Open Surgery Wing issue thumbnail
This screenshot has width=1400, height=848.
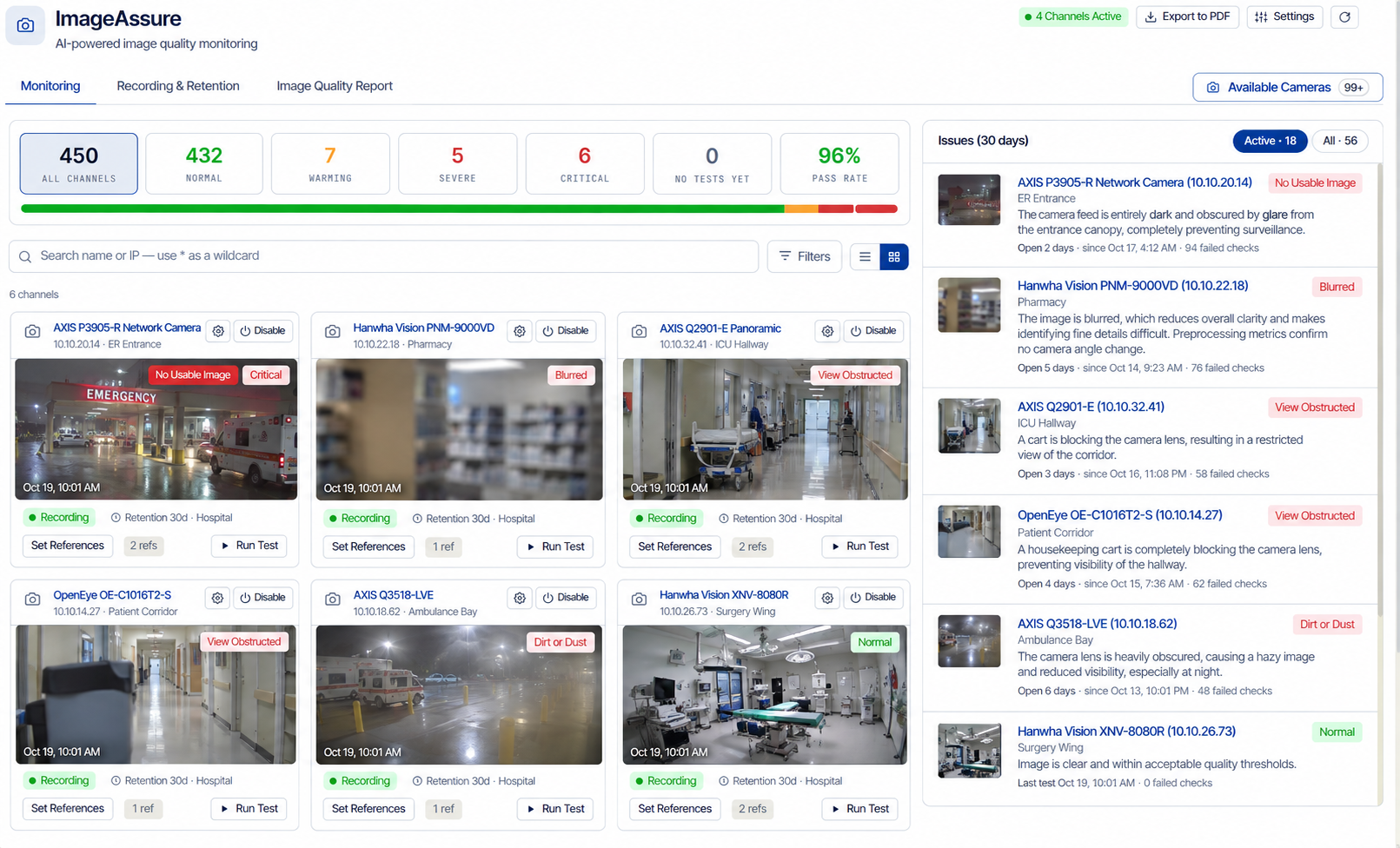pos(969,751)
